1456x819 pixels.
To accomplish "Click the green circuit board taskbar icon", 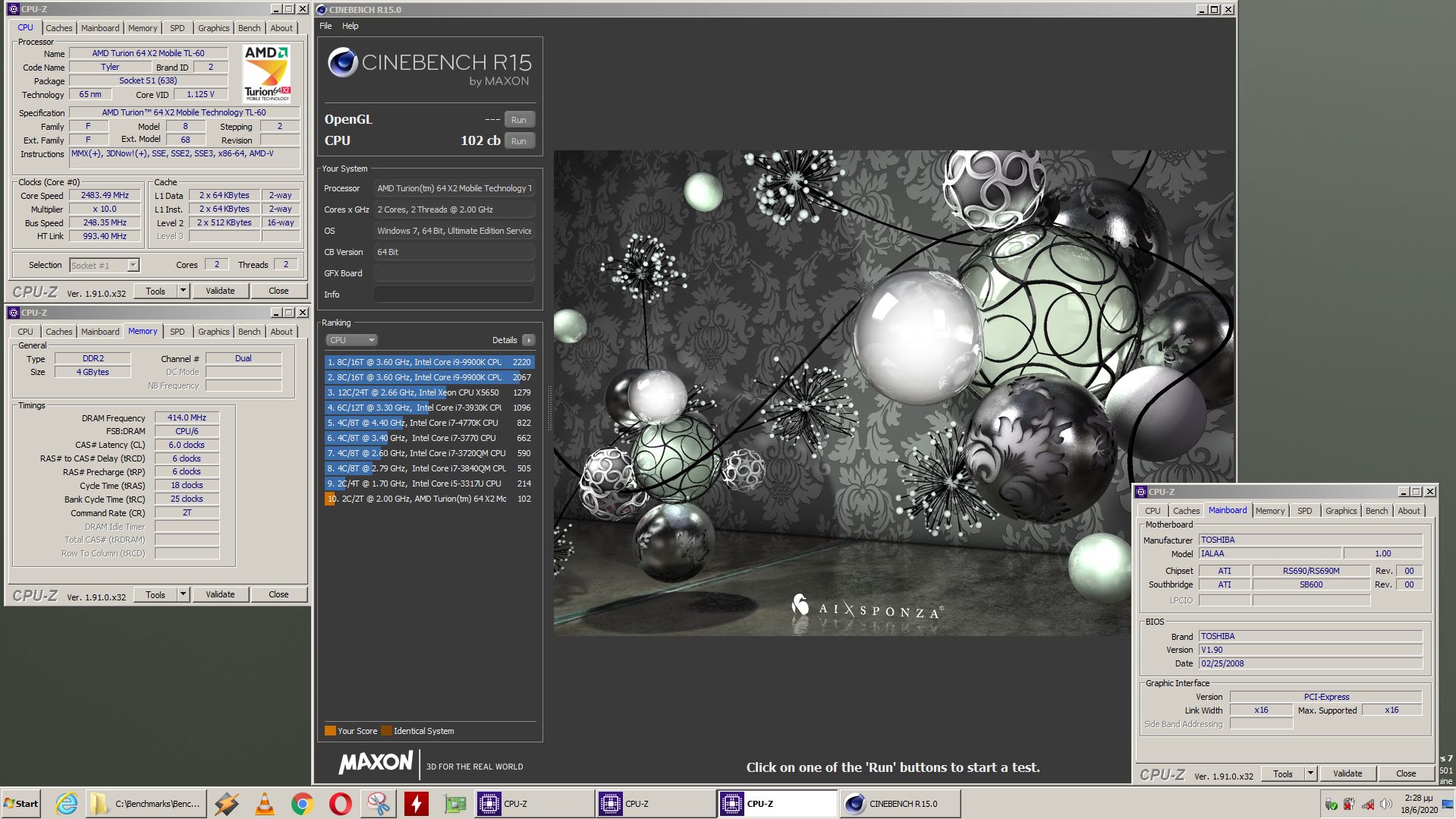I will [454, 804].
